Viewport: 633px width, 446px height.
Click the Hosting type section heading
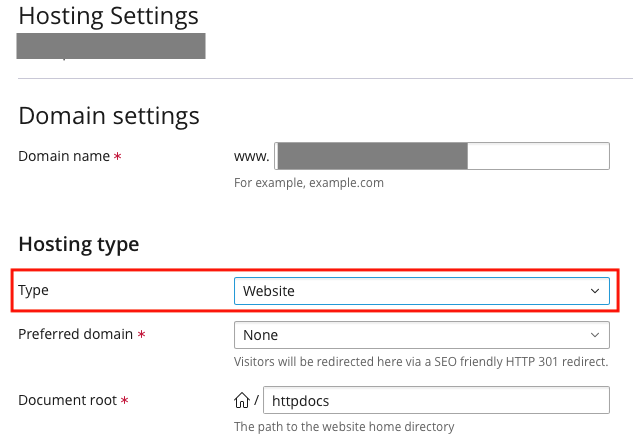[x=78, y=244]
